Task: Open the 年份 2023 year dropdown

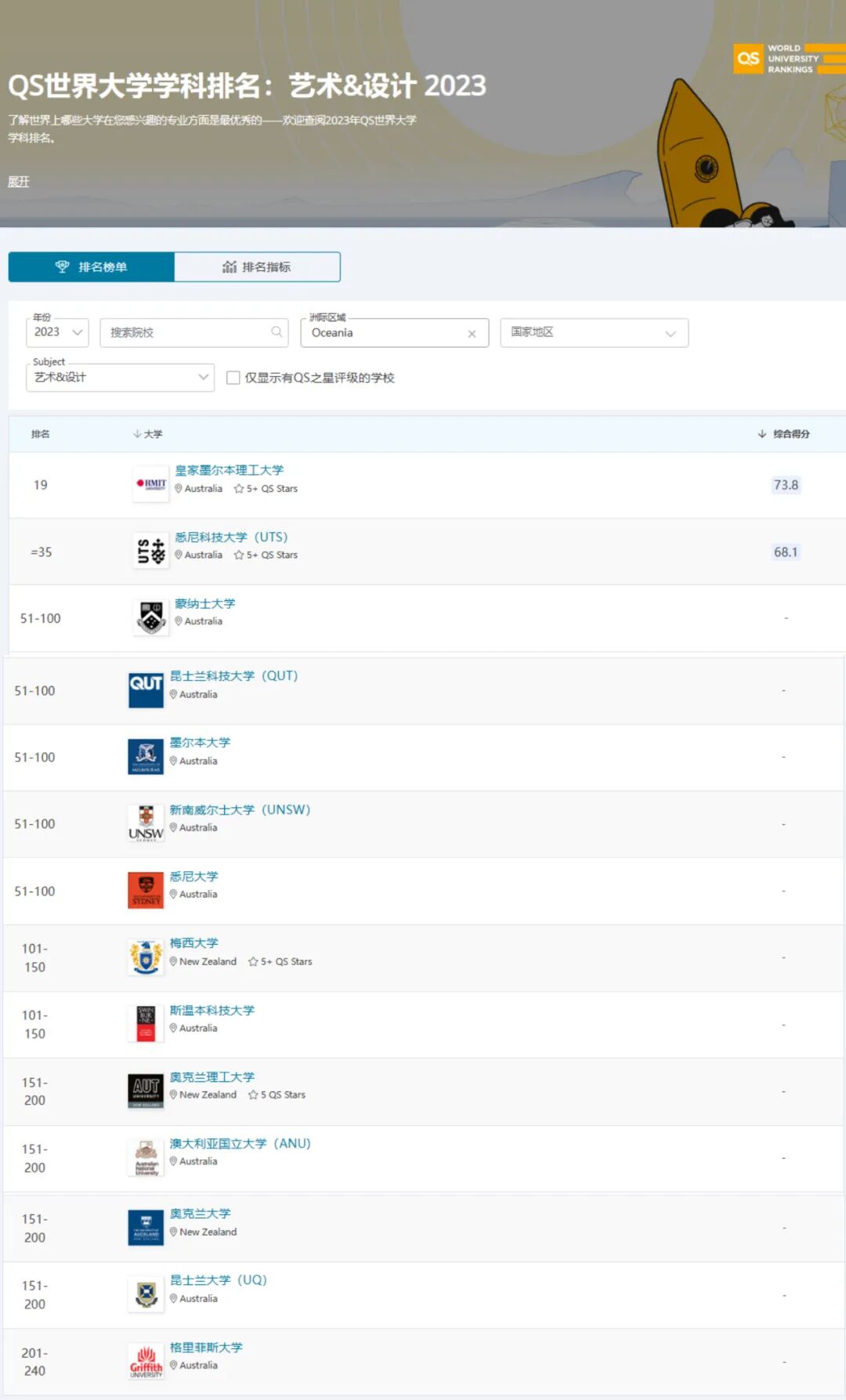Action: (58, 332)
